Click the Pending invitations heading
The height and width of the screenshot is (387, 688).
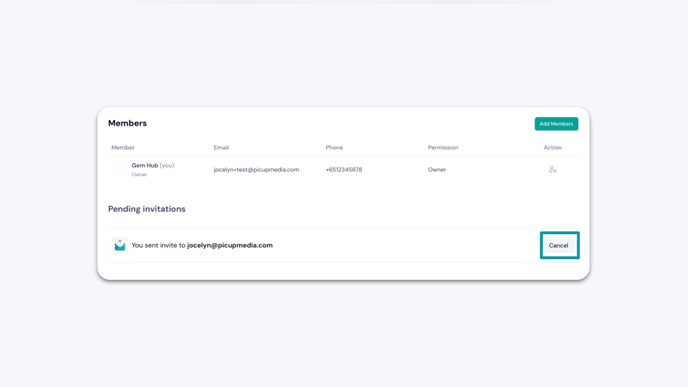(x=147, y=209)
